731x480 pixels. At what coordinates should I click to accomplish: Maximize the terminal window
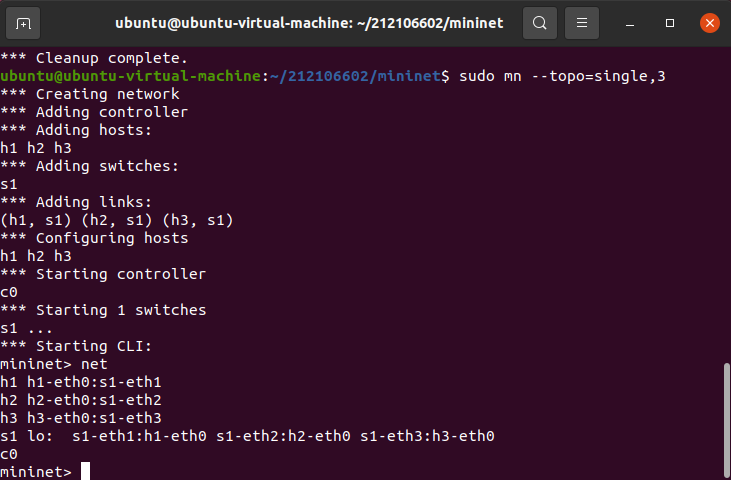(670, 23)
